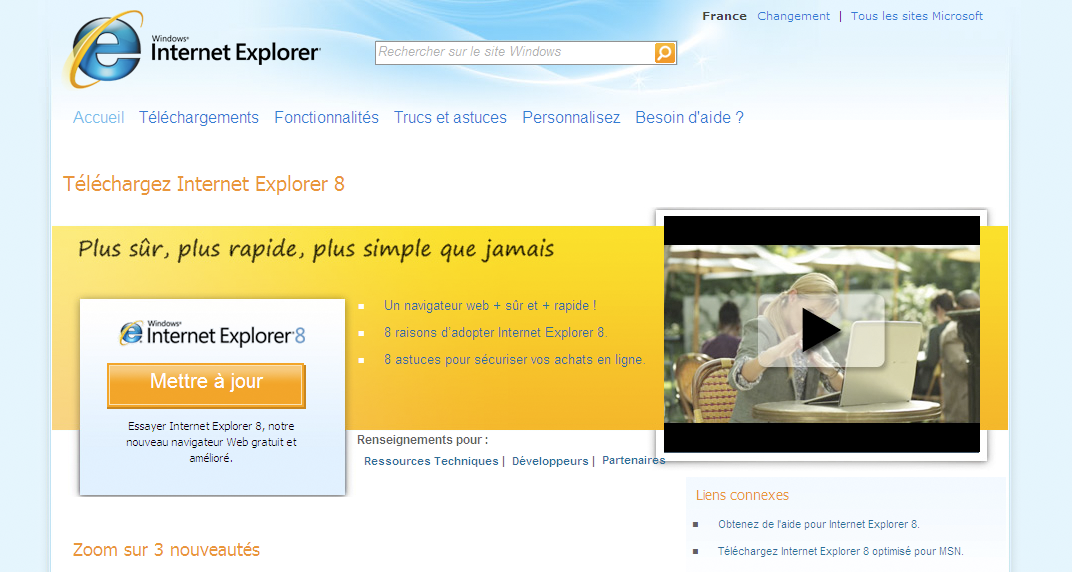Screen dimensions: 1072x572
Task: Follow the Développeurs link
Action: [550, 461]
